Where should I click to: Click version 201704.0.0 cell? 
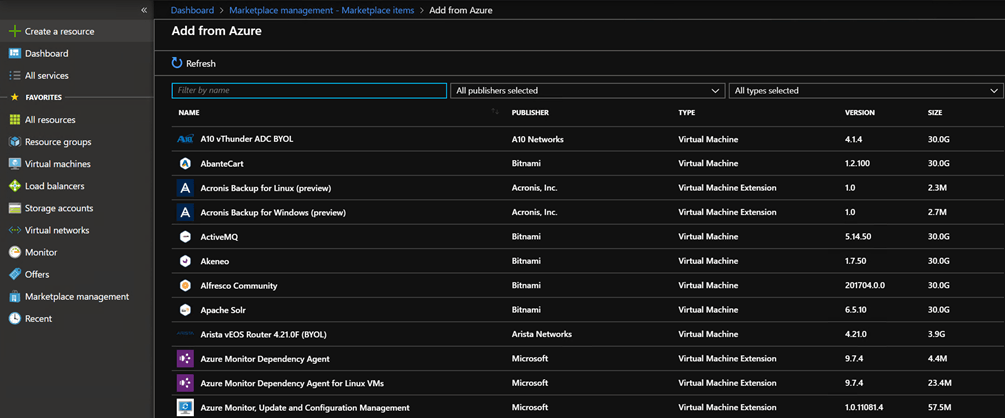click(865, 285)
